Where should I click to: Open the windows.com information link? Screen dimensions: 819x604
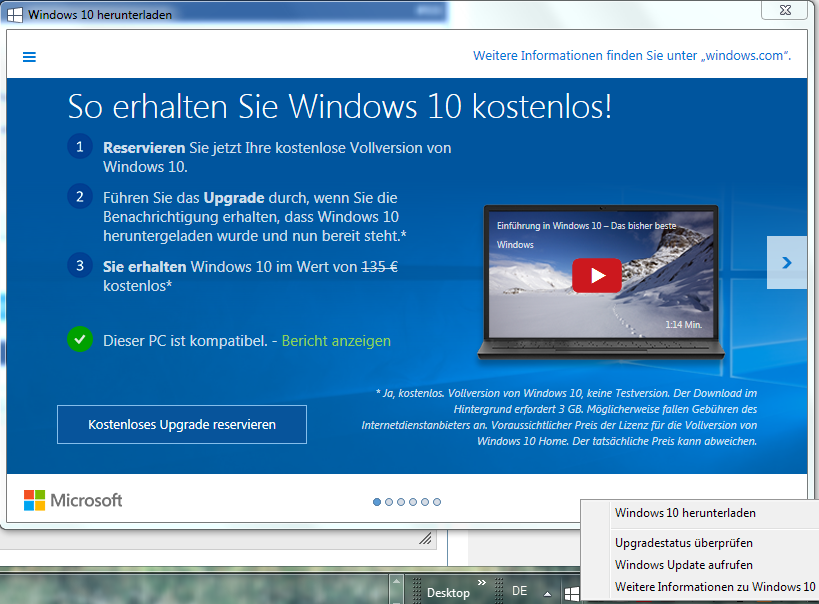[x=631, y=56]
